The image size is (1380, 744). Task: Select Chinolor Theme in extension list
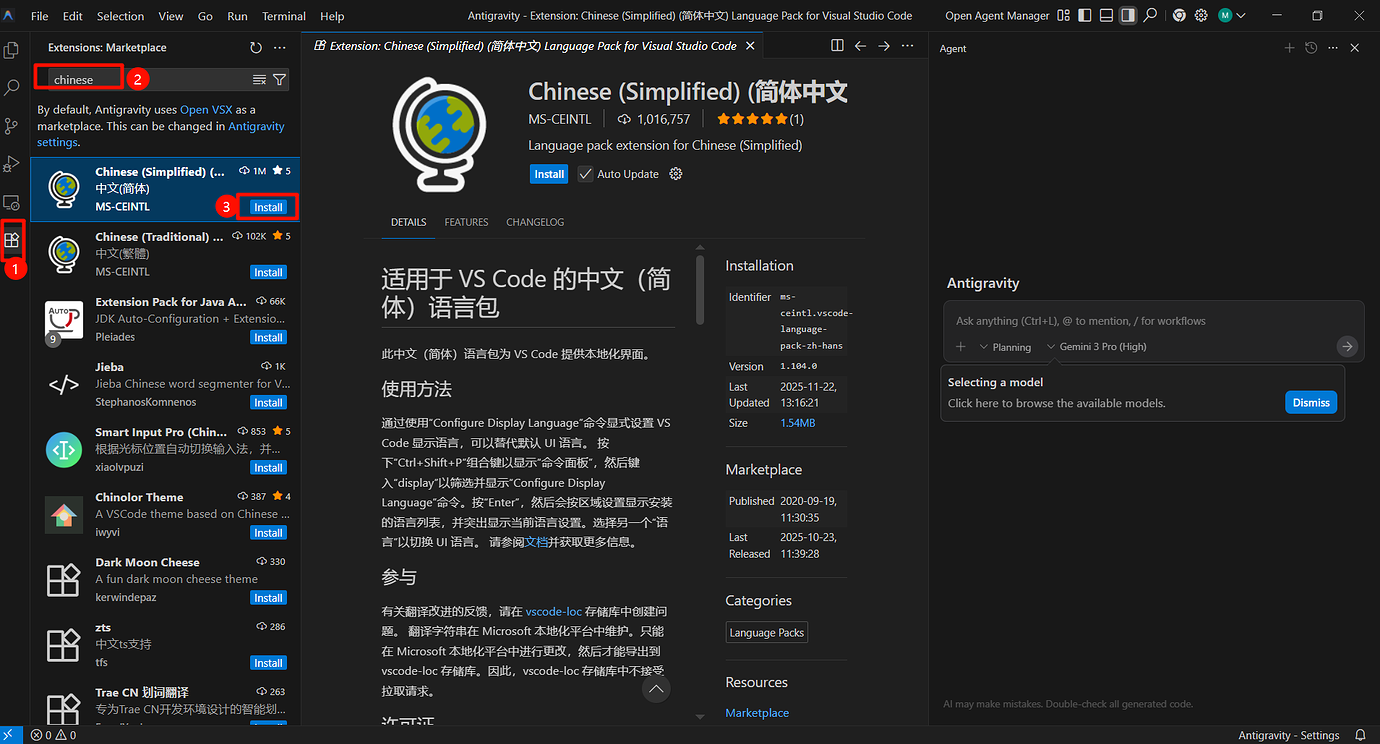click(x=165, y=515)
